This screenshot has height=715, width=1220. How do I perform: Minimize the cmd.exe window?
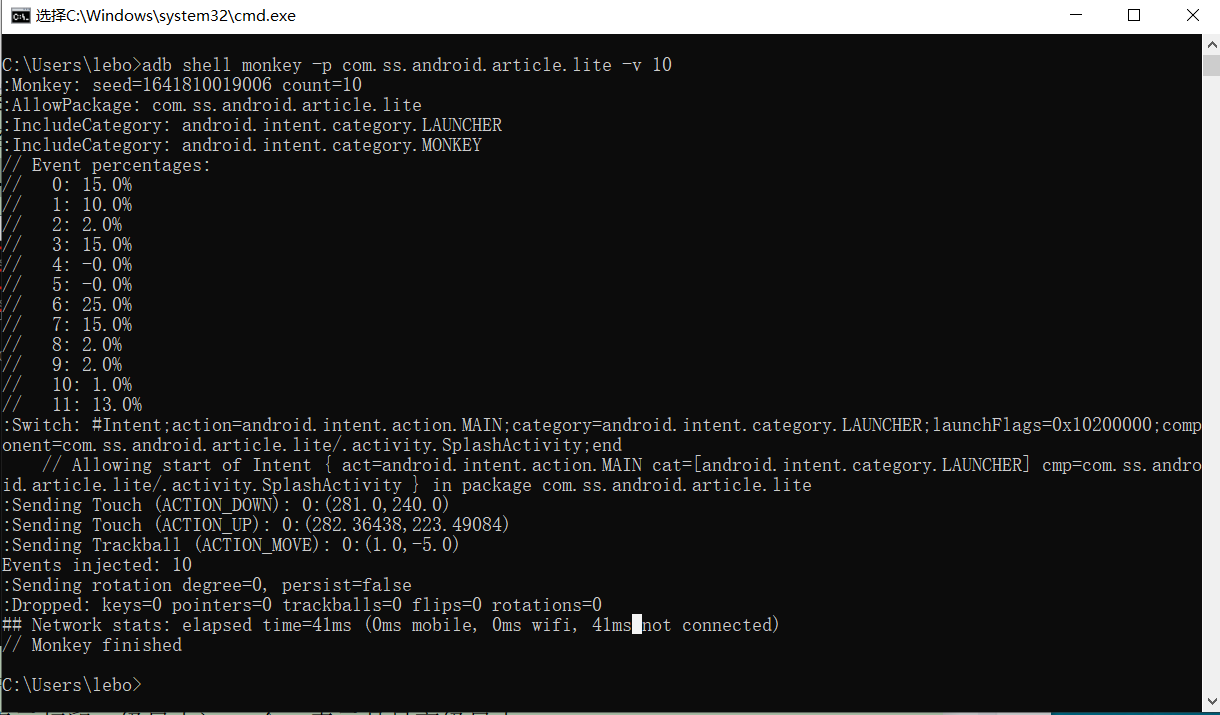point(1076,15)
